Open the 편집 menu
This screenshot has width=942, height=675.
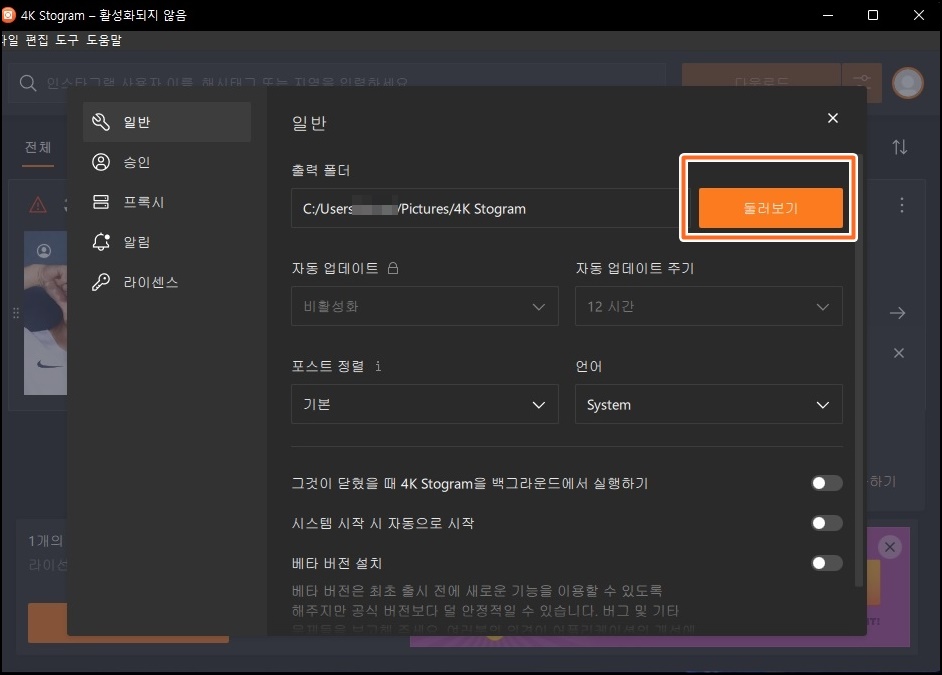(x=37, y=40)
